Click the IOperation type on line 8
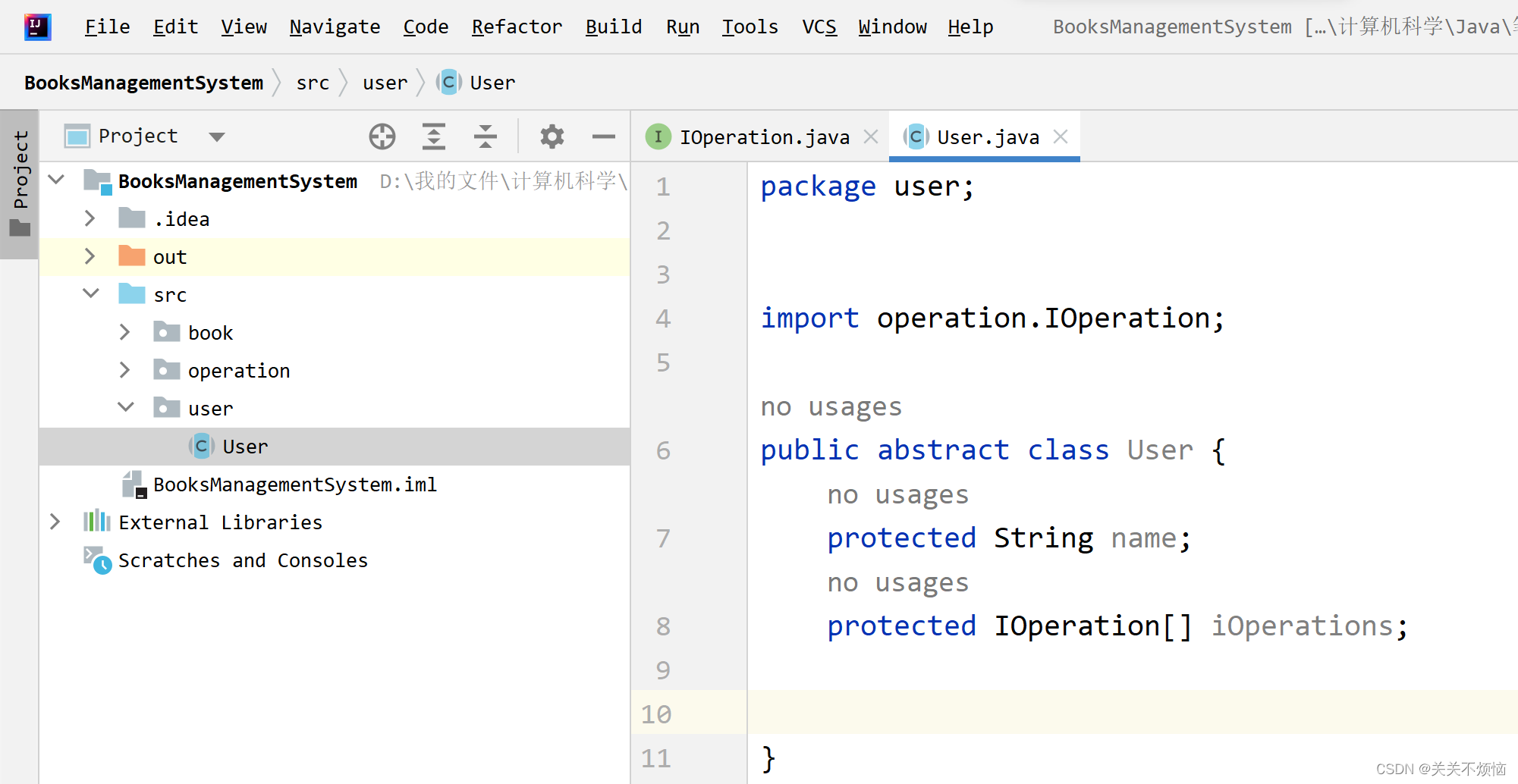Screen dimensions: 1518x784 pos(1076,626)
